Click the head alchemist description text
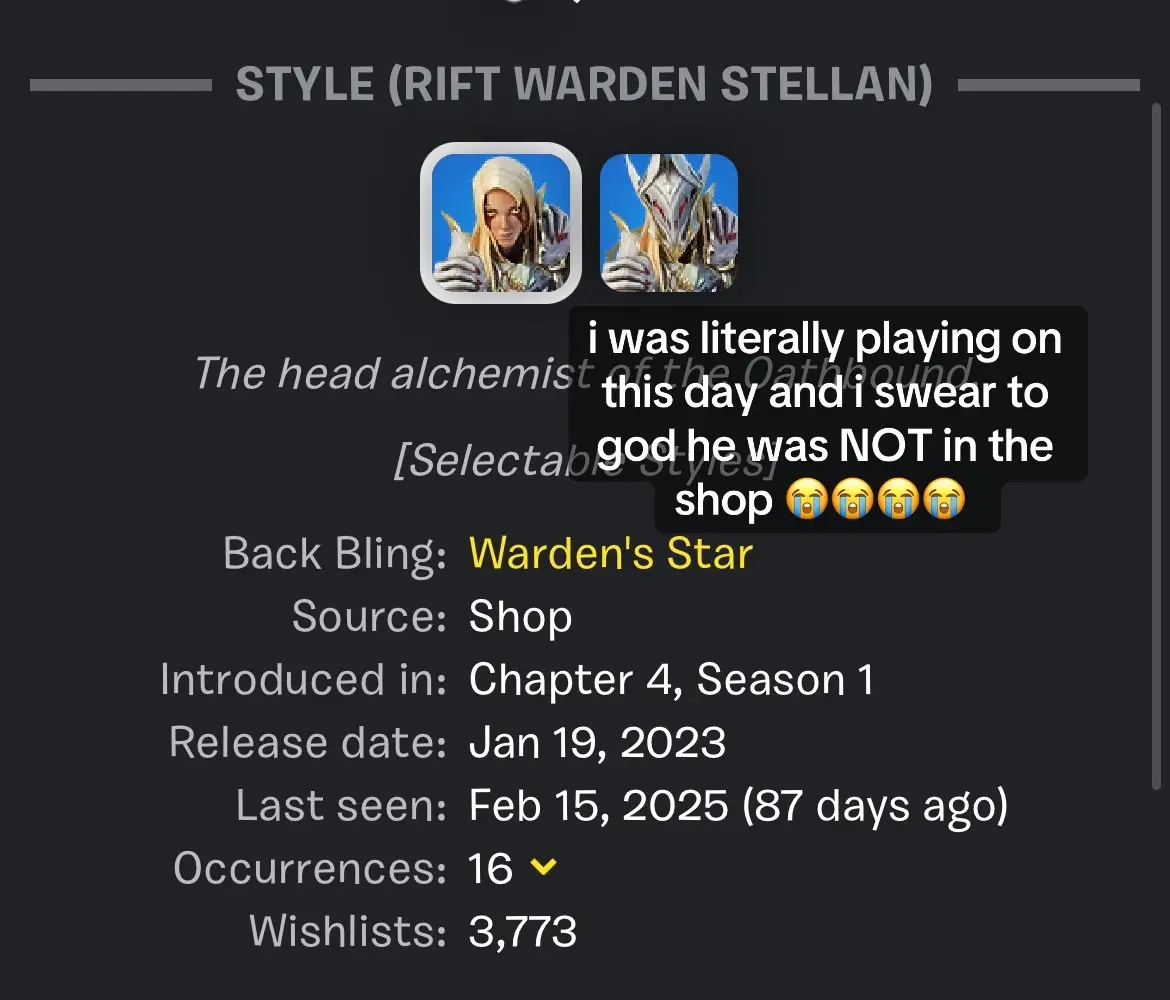This screenshot has width=1170, height=1000. pyautogui.click(x=394, y=373)
